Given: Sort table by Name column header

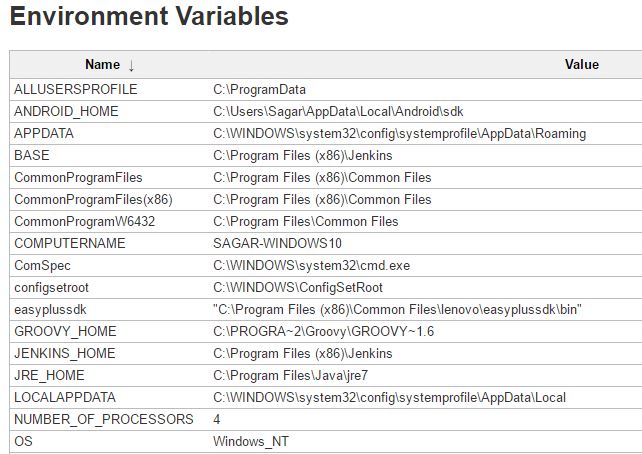Looking at the screenshot, I should pos(102,64).
